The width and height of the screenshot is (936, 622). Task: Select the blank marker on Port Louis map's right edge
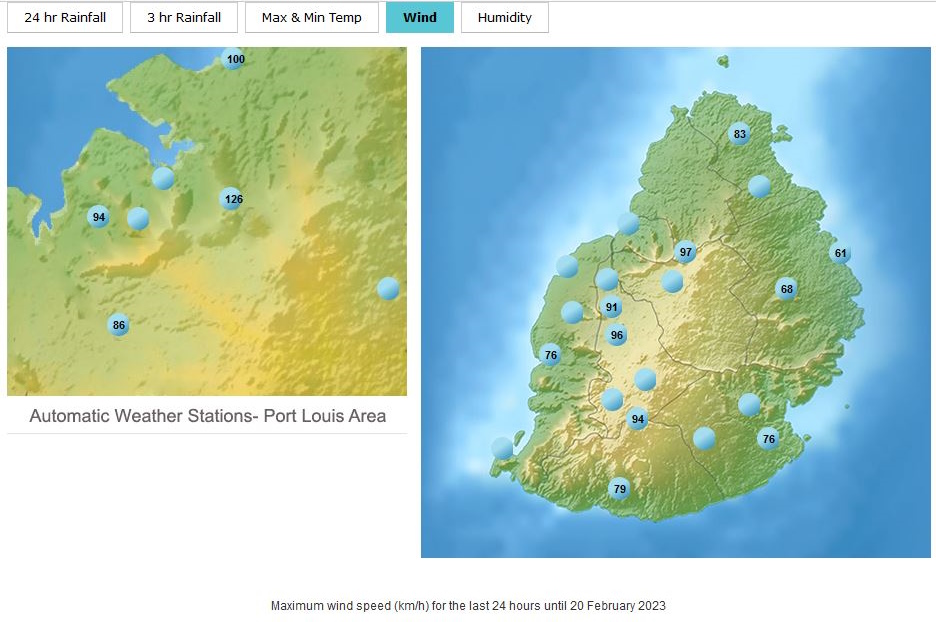point(388,289)
